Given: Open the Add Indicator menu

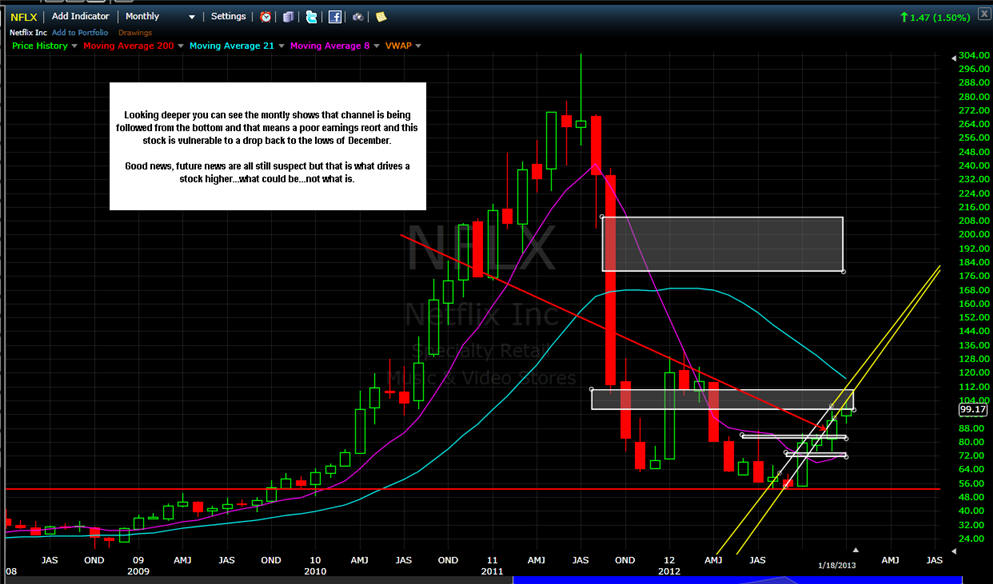Looking at the screenshot, I should 80,16.
